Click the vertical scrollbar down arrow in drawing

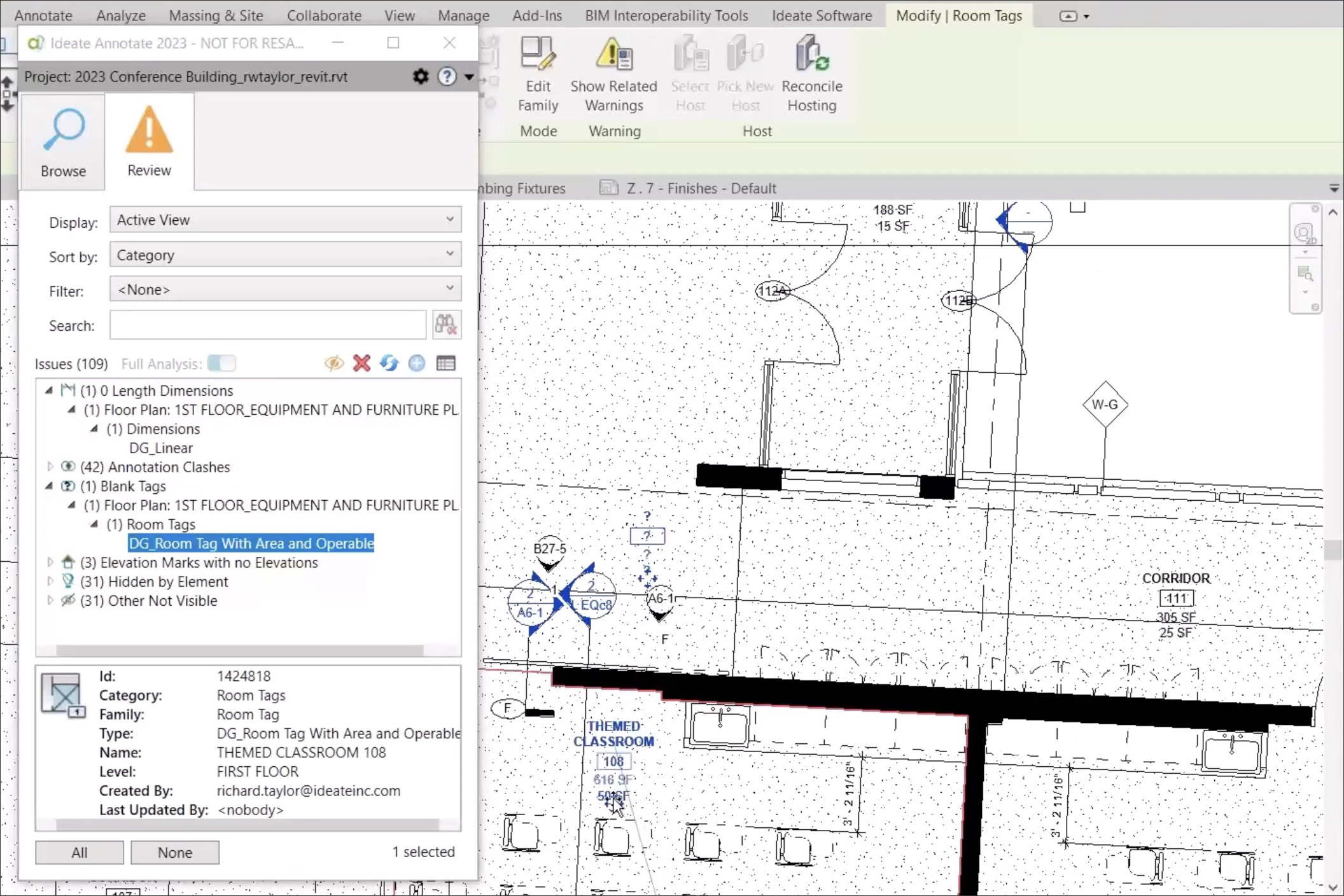click(x=1333, y=887)
